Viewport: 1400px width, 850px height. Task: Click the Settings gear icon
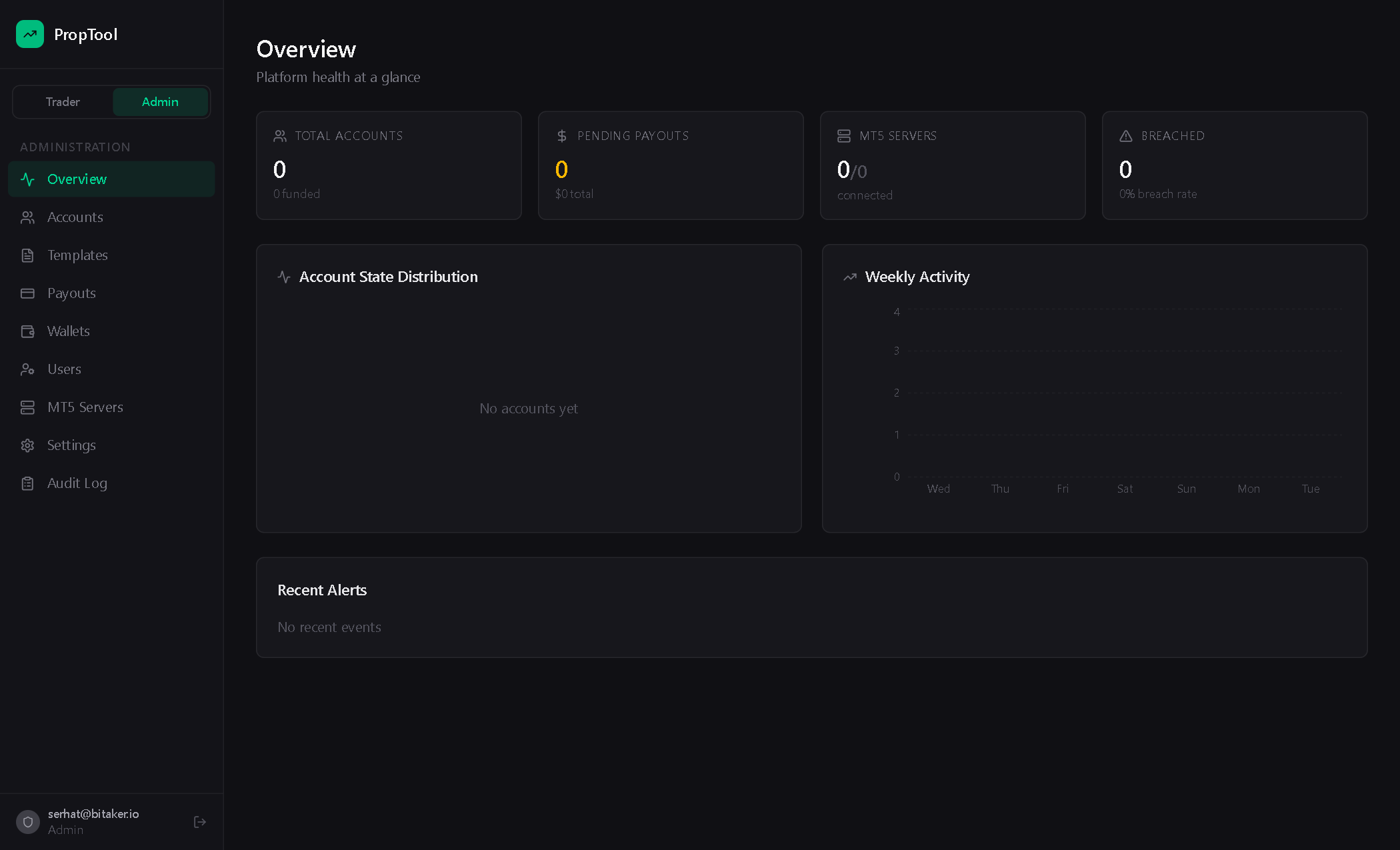(x=27, y=445)
